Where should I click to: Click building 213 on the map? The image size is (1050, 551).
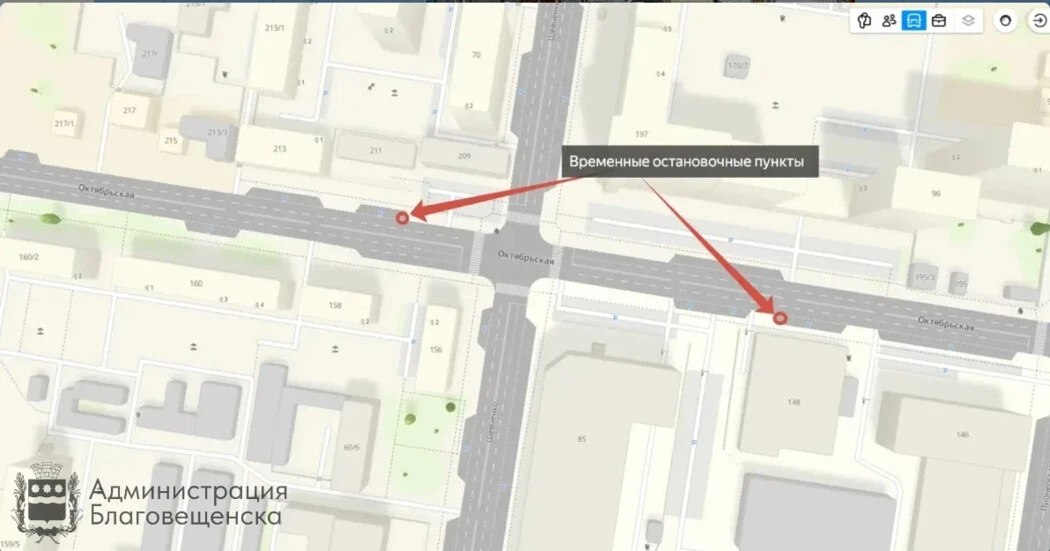[279, 149]
